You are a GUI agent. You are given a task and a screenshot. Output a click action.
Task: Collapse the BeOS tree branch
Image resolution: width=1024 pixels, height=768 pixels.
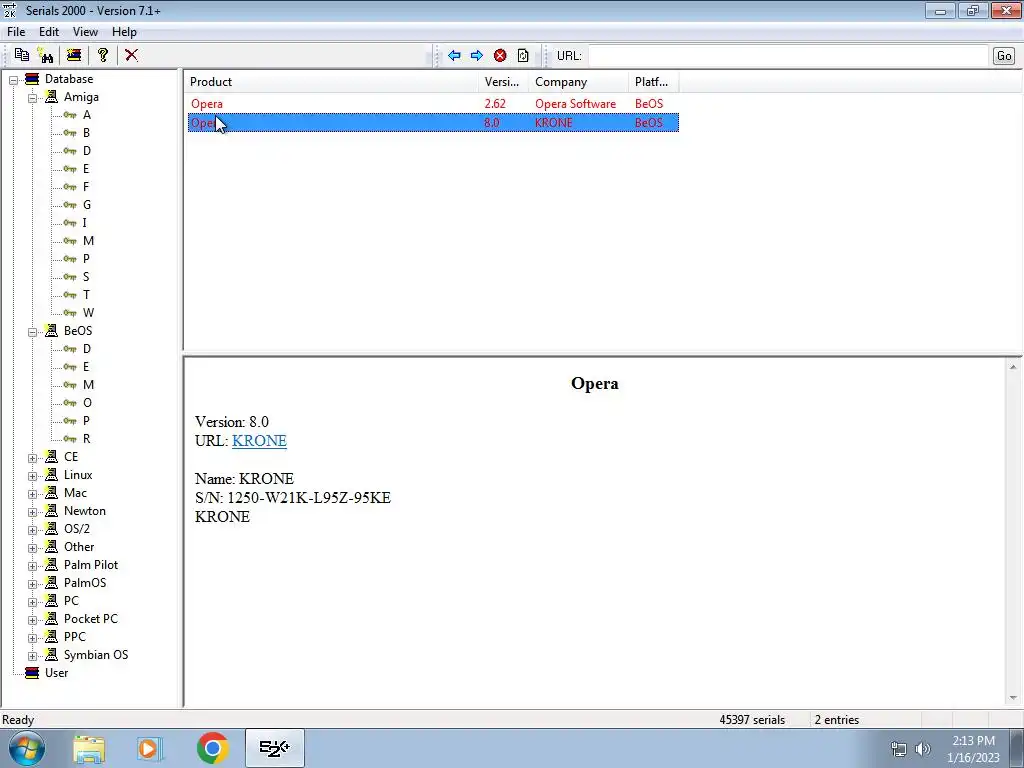coord(32,332)
